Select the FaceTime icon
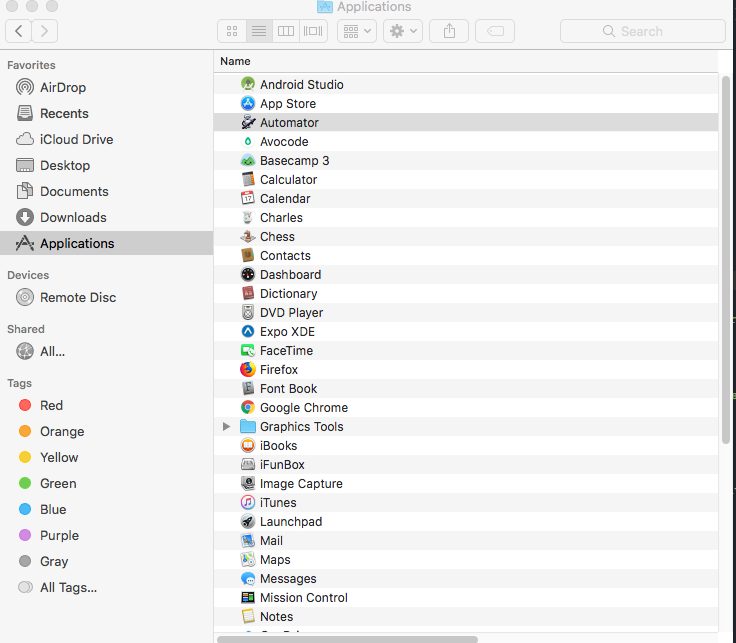This screenshot has width=736, height=643. point(247,351)
